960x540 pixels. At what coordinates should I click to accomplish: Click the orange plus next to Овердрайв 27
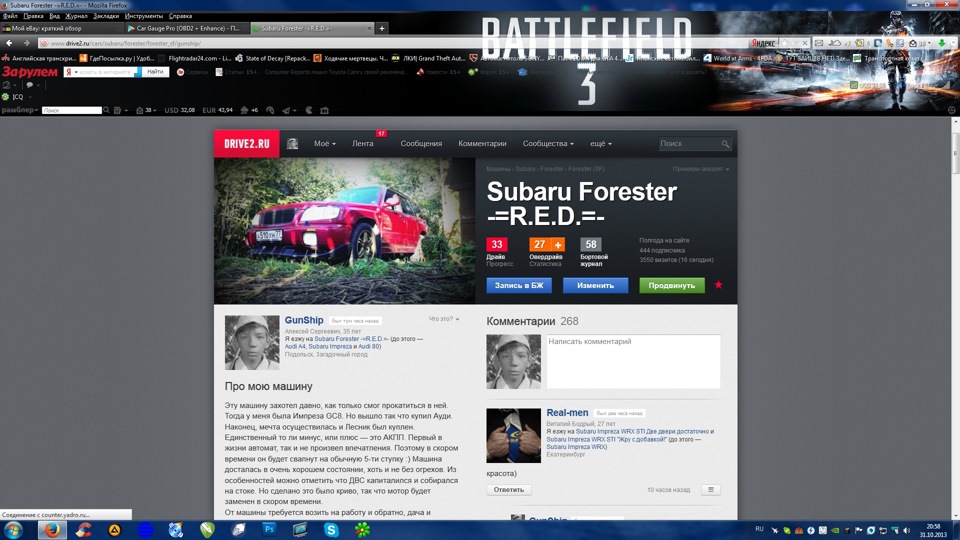coord(558,244)
